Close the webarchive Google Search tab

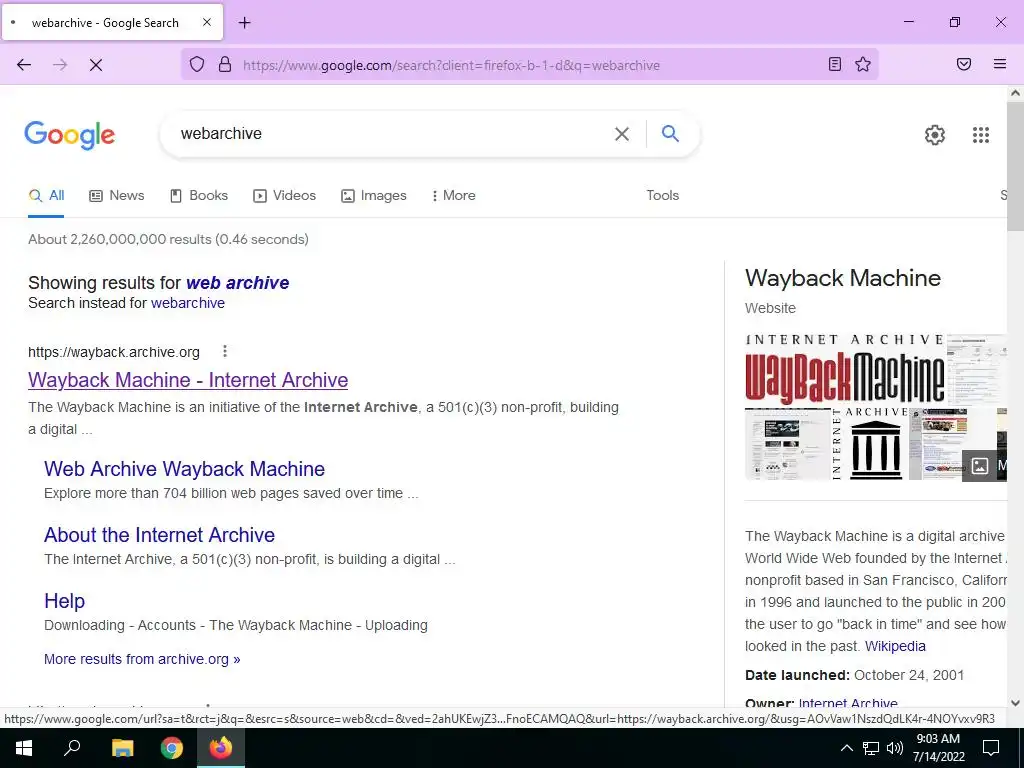[207, 22]
